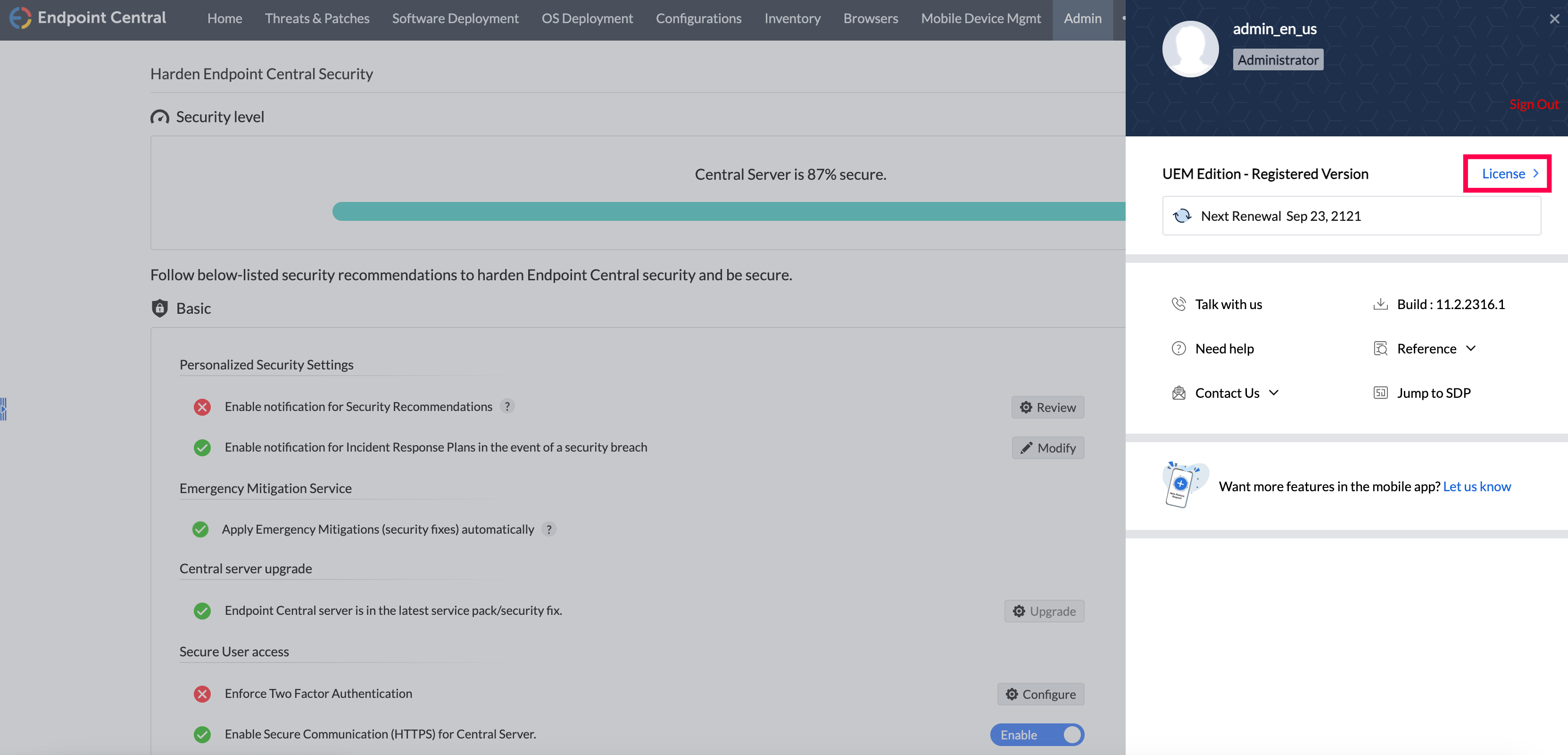Viewport: 1568px width, 755px height.
Task: Click help icon beside Security Recommendations notification
Action: 507,406
